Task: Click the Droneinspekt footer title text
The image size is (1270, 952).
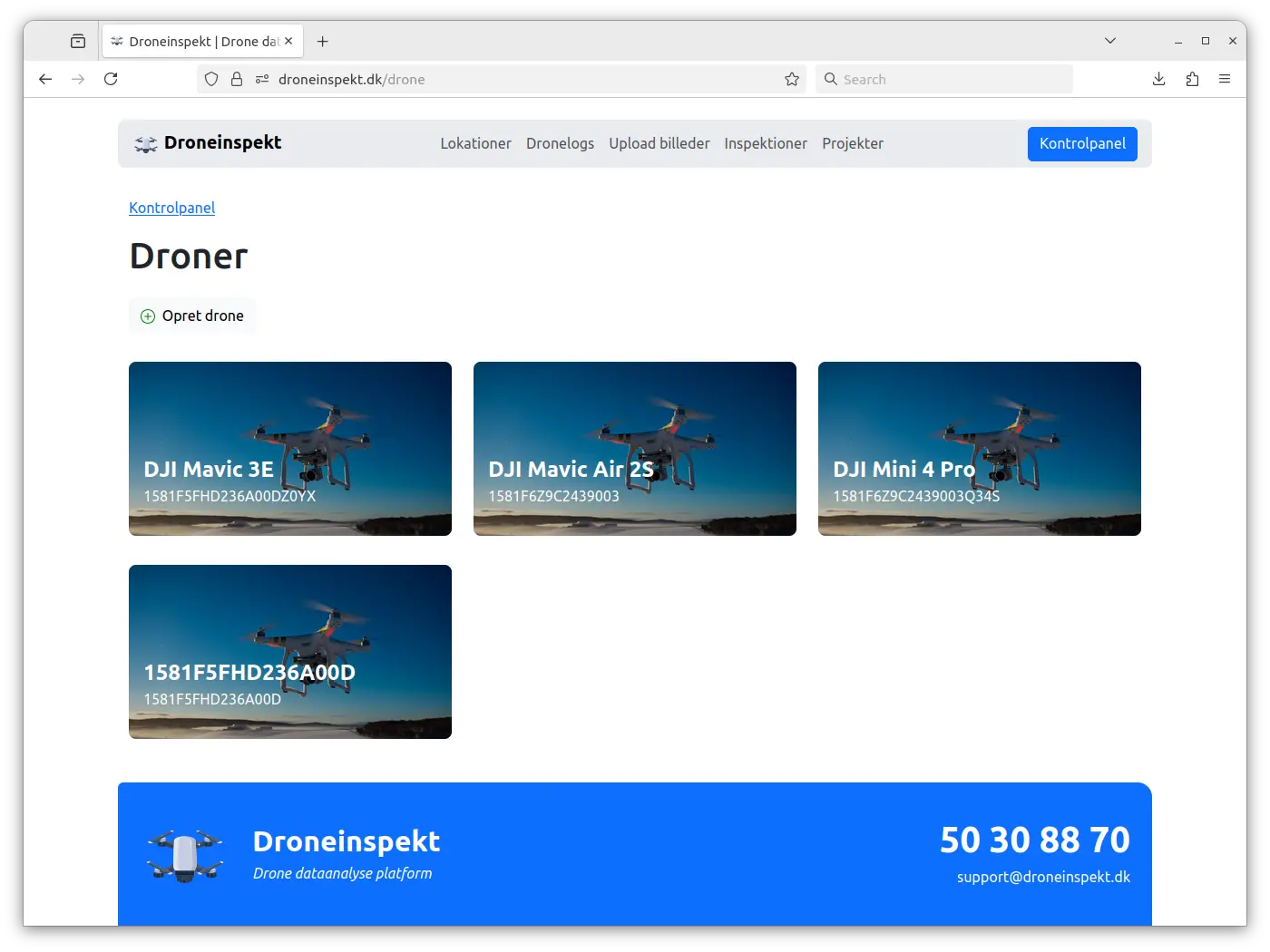Action: [x=347, y=841]
